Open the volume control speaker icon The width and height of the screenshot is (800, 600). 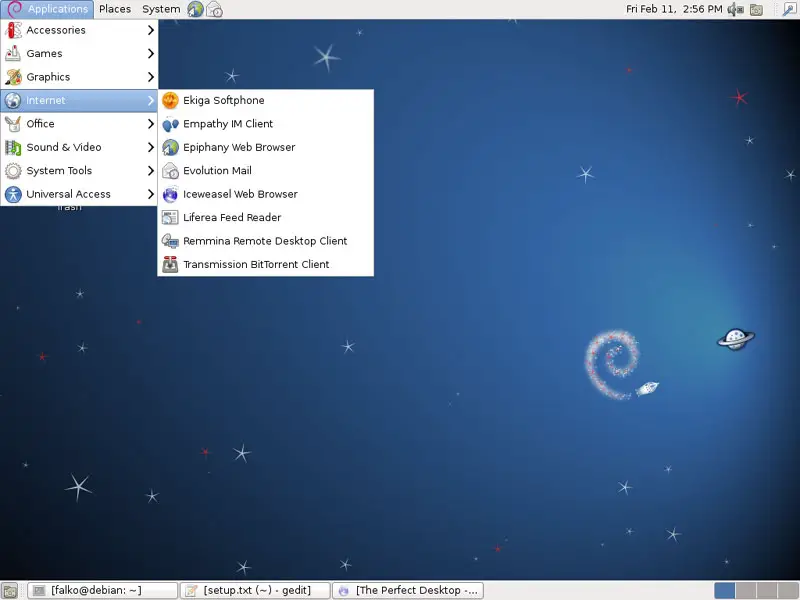pos(735,9)
